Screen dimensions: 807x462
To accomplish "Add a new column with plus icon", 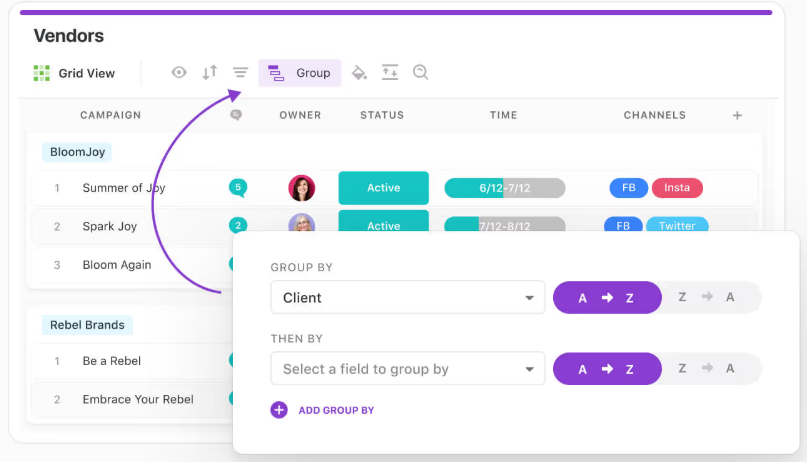I will click(737, 115).
